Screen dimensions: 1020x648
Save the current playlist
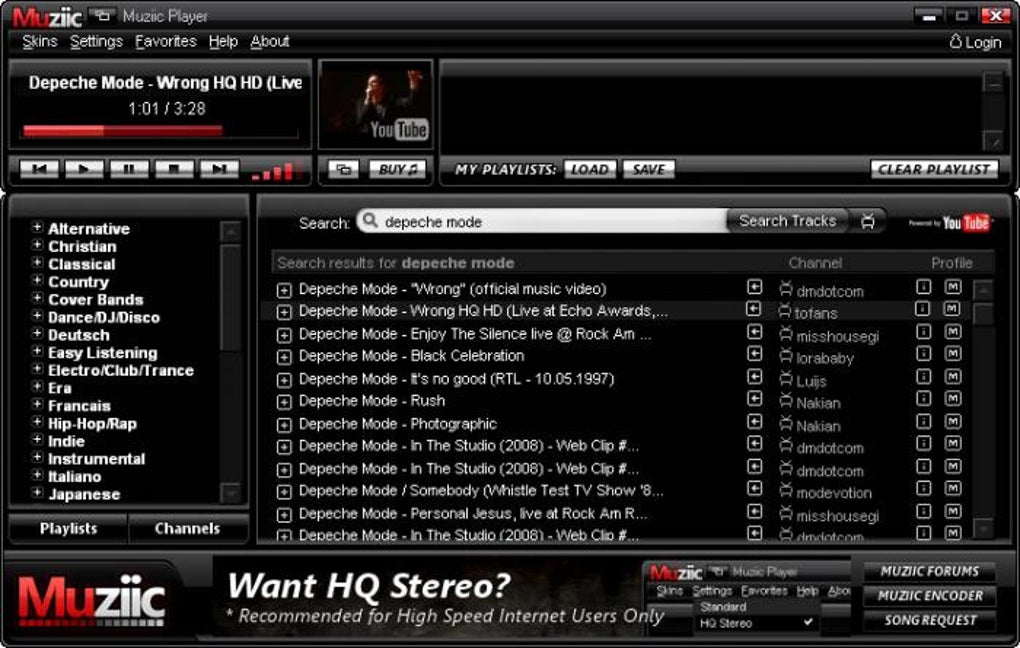(x=649, y=170)
